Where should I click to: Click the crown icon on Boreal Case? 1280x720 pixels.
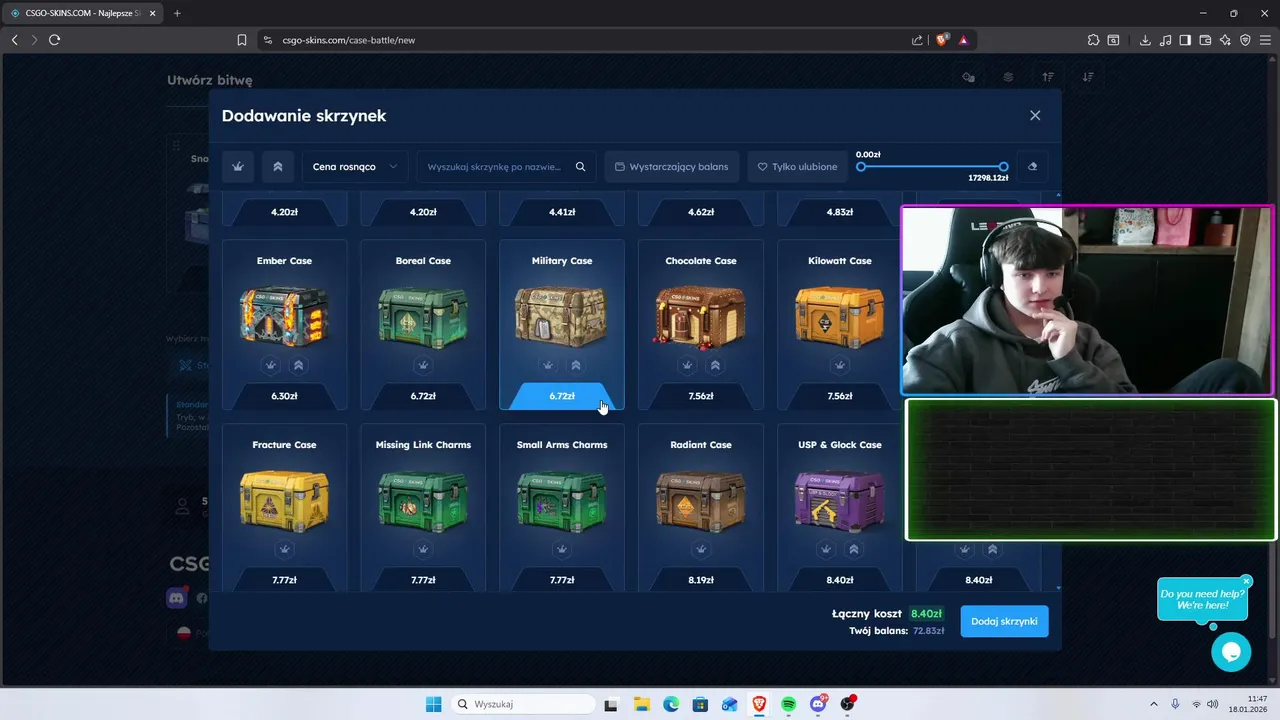tap(423, 365)
